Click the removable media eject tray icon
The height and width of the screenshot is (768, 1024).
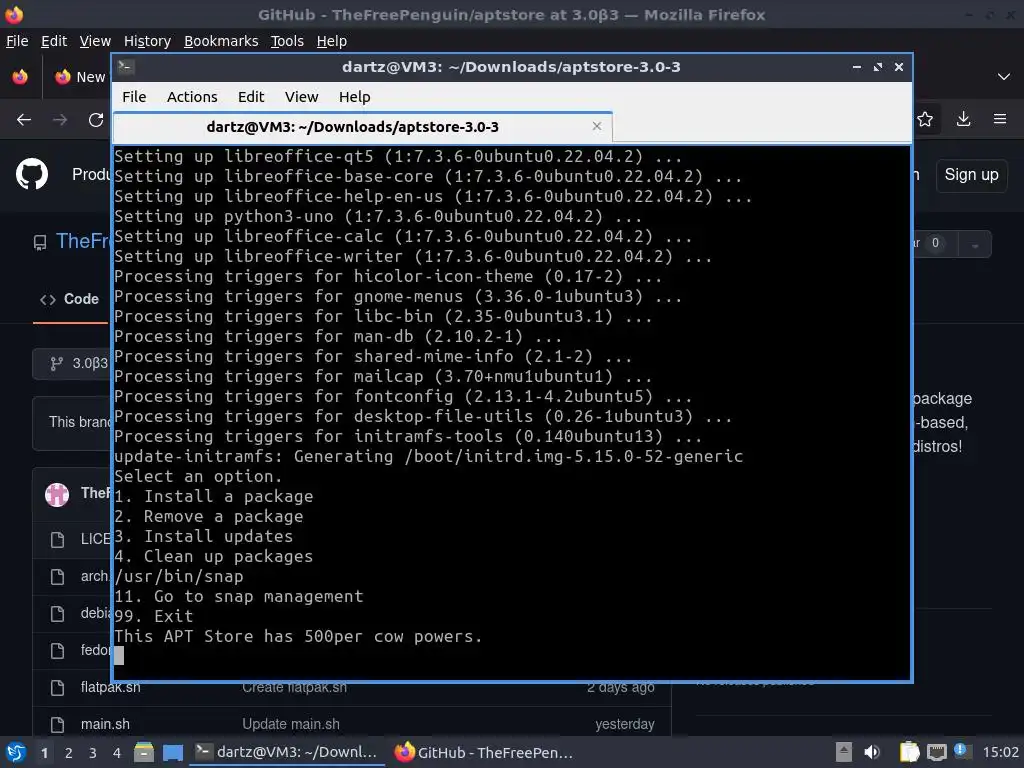pos(844,752)
